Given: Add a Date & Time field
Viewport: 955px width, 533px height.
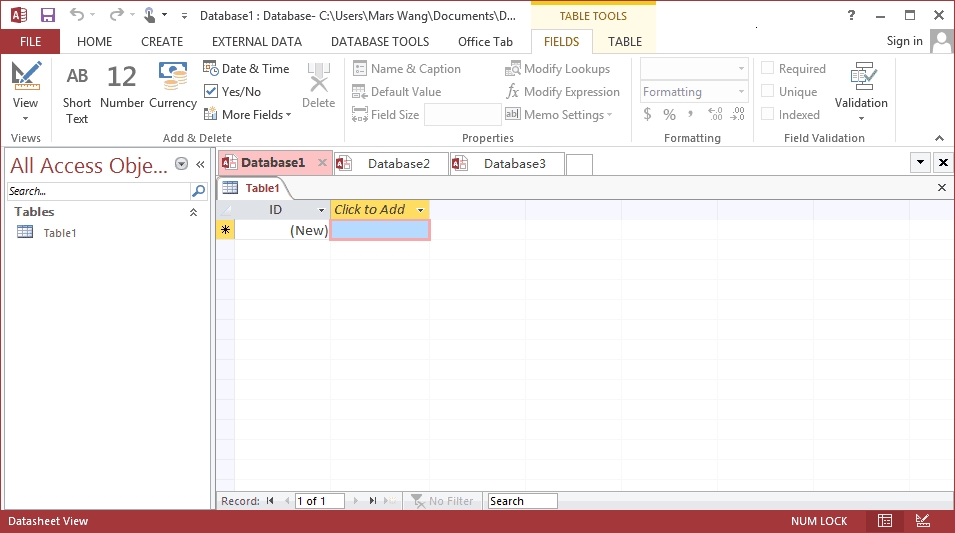Looking at the screenshot, I should pyautogui.click(x=247, y=69).
